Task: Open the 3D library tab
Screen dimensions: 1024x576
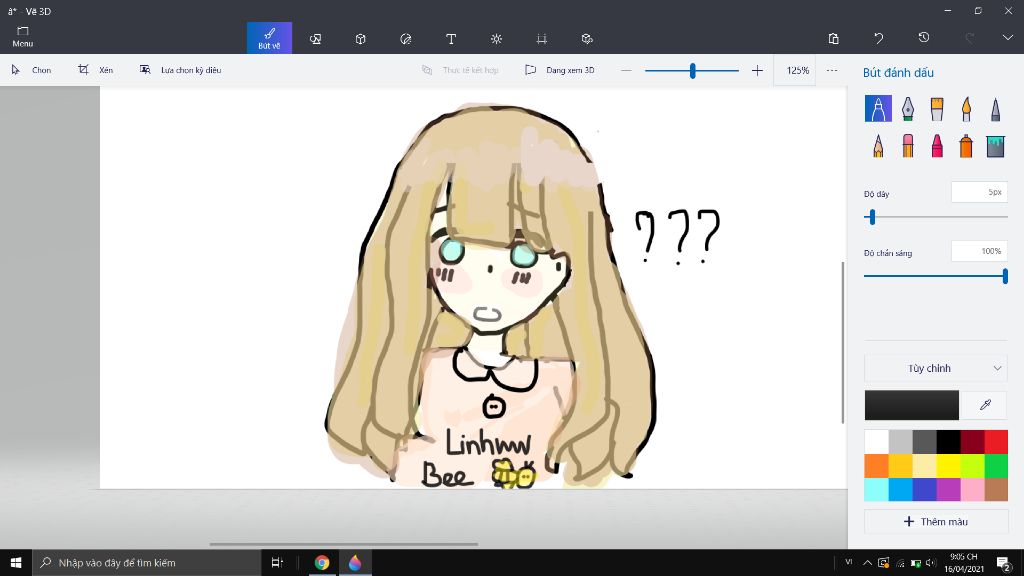Action: pyautogui.click(x=586, y=39)
